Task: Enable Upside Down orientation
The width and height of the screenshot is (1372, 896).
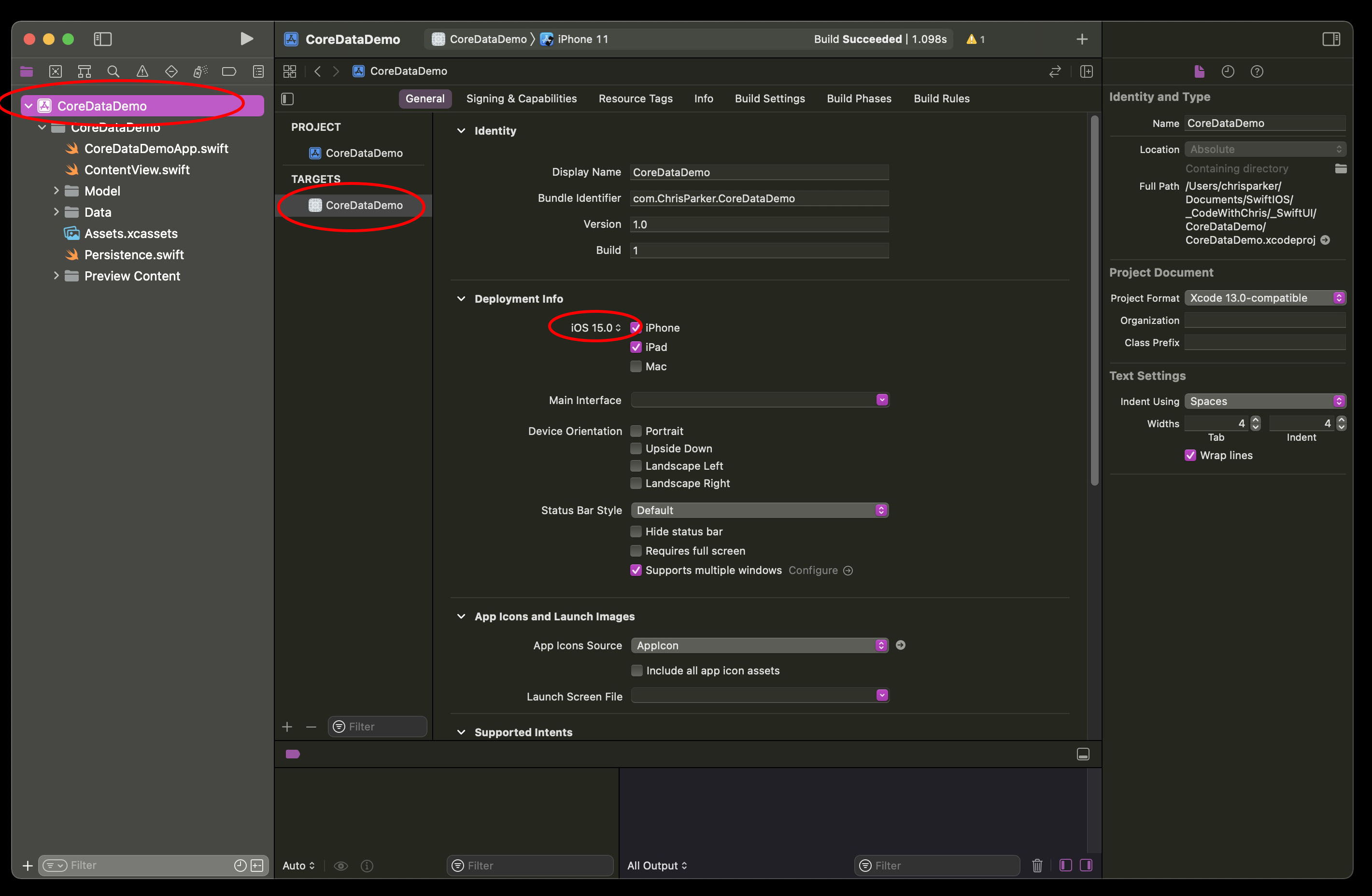Action: click(x=636, y=448)
